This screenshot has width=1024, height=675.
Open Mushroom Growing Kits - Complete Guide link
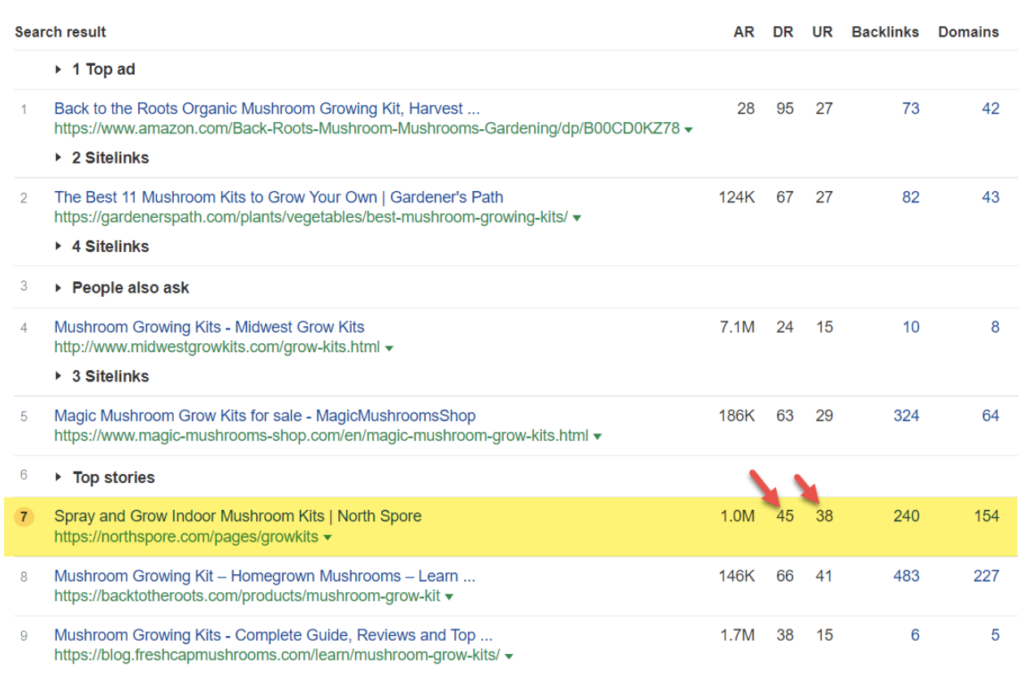(x=273, y=635)
